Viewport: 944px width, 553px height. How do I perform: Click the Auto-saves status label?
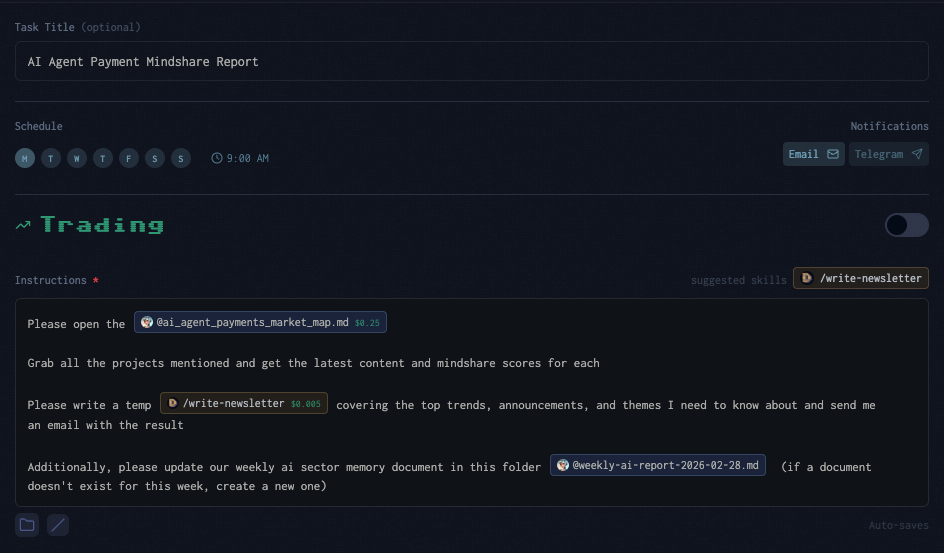[x=898, y=525]
